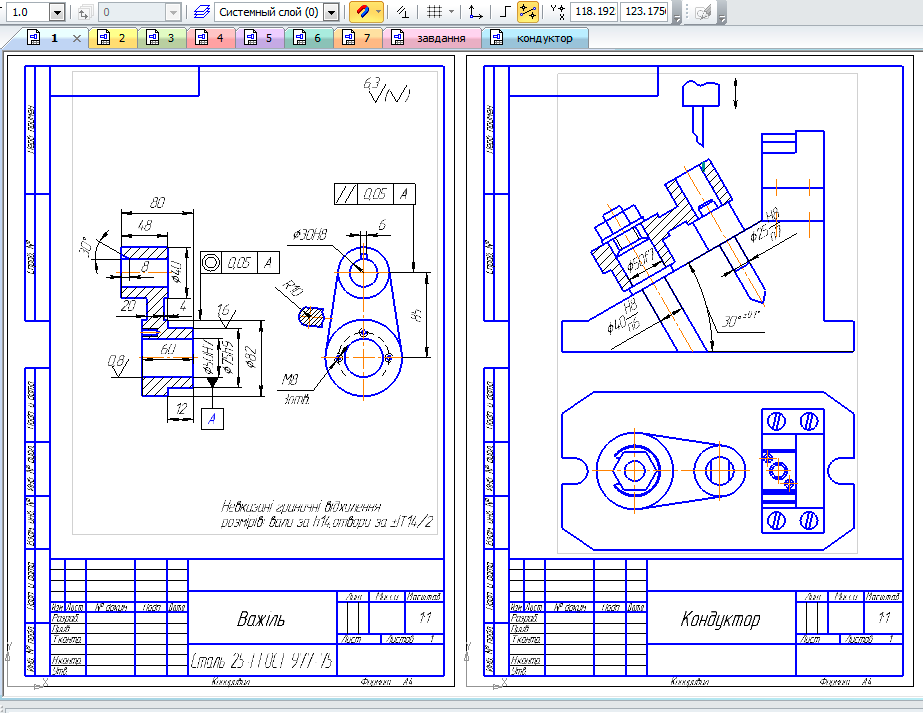The image size is (923, 713).
Task: Select the 6,3 surface roughness symbol
Action: pos(387,89)
